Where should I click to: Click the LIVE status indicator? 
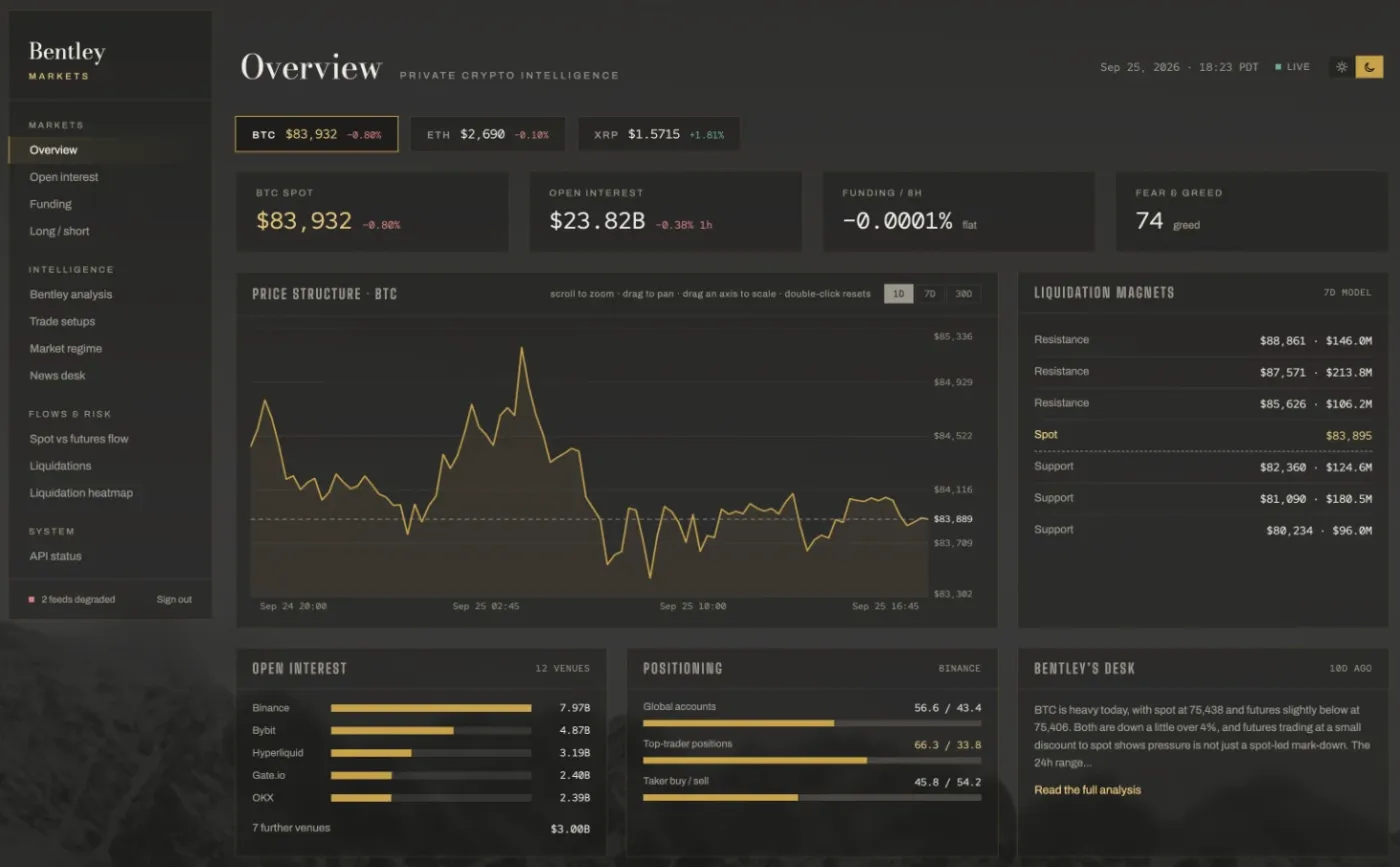pyautogui.click(x=1292, y=67)
